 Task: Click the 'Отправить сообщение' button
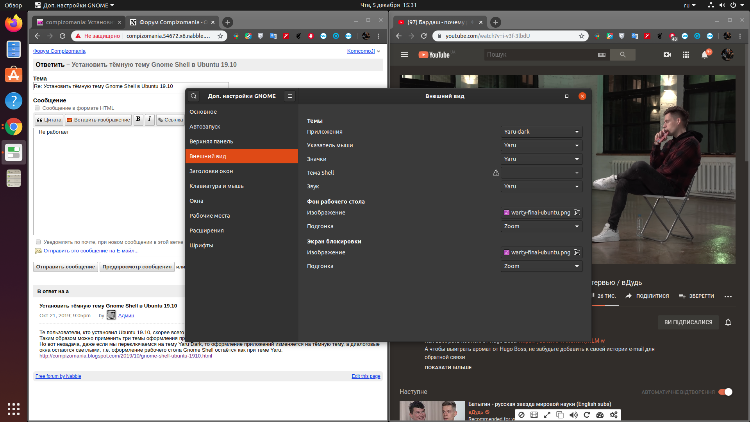[65, 267]
